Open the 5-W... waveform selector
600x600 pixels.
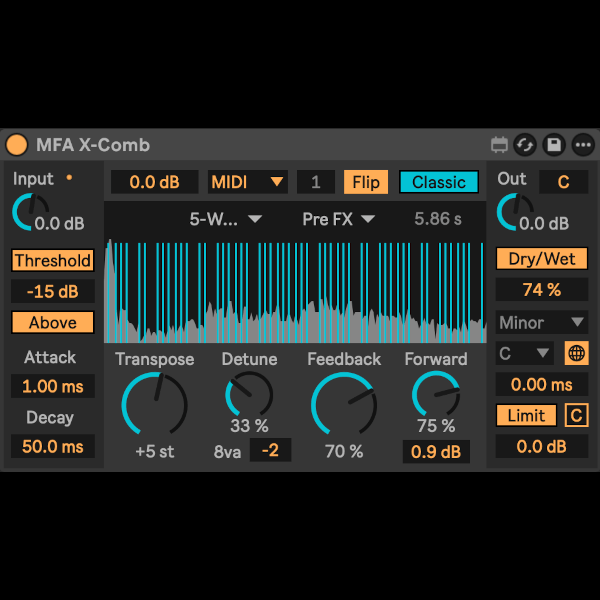click(x=225, y=219)
